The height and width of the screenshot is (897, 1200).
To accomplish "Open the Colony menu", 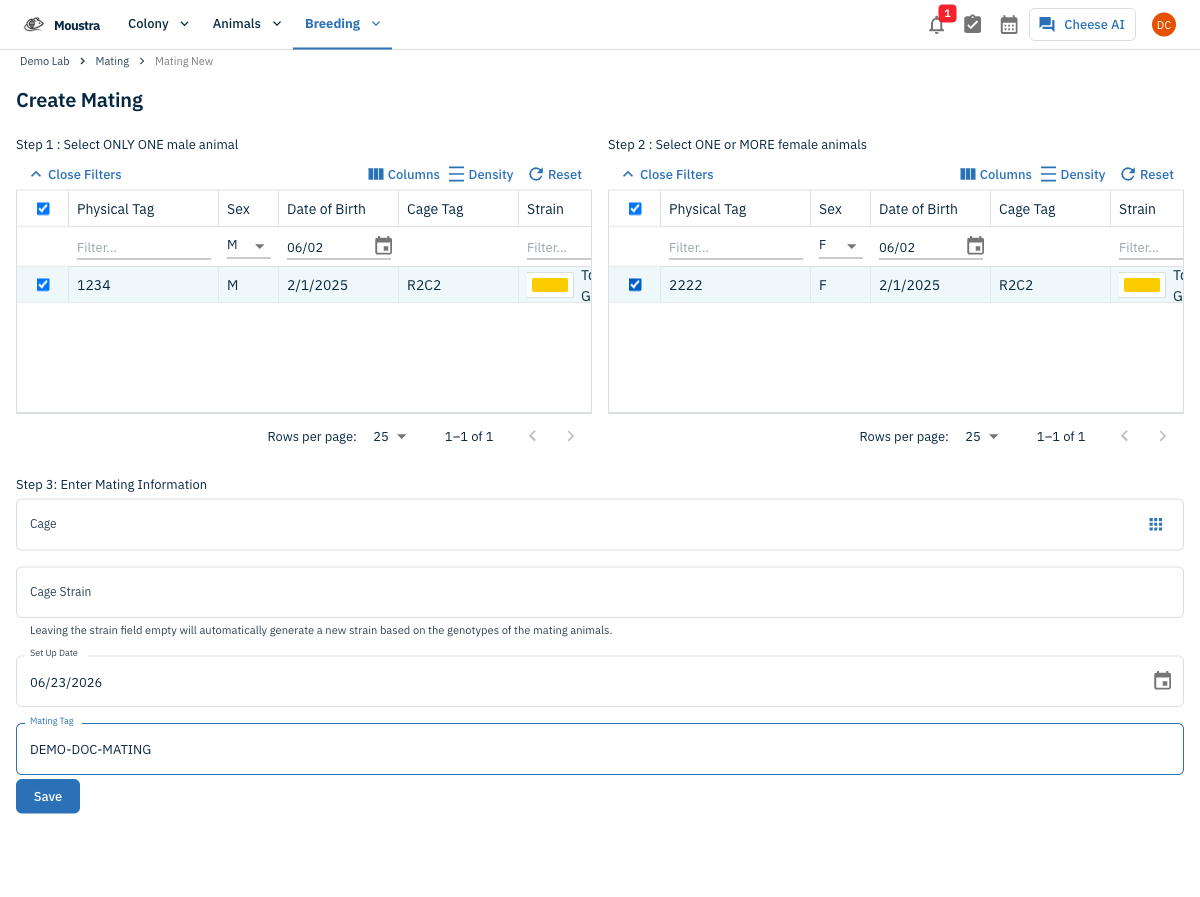I will click(x=158, y=24).
